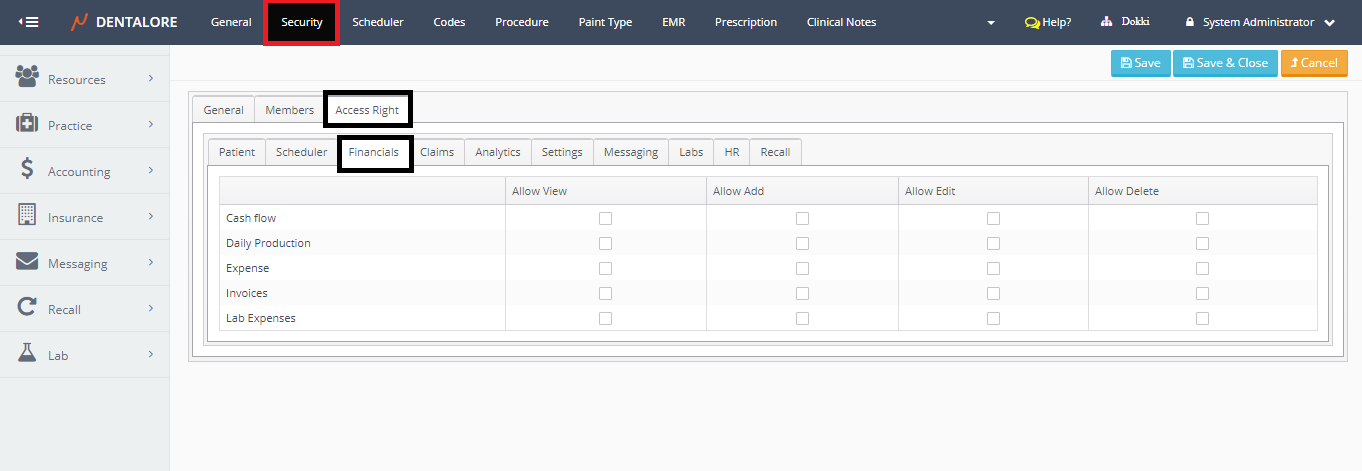1362x471 pixels.
Task: Click the Save & Close button
Action: click(1224, 63)
